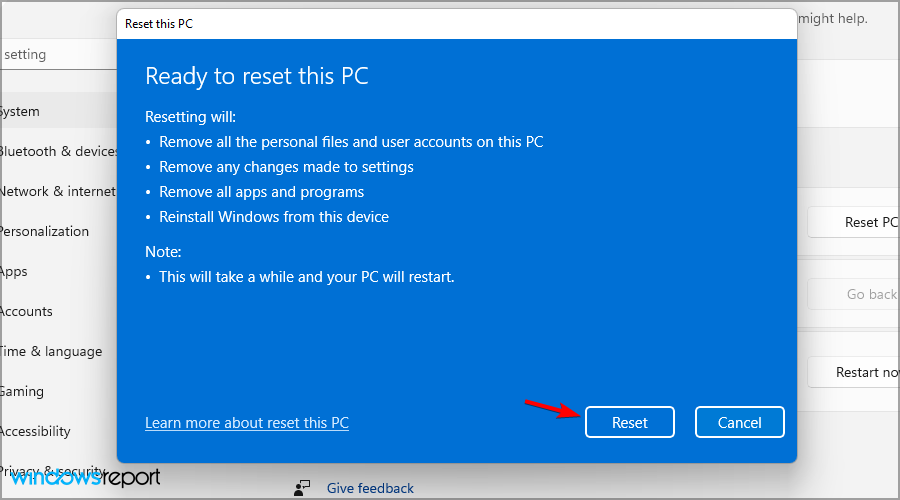Open the Give feedback link
900x500 pixels.
(x=370, y=488)
